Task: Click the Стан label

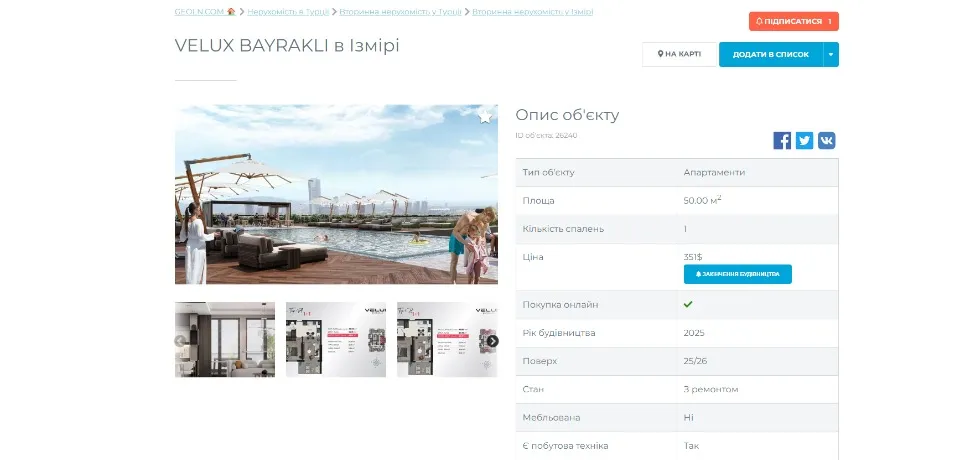Action: 533,390
